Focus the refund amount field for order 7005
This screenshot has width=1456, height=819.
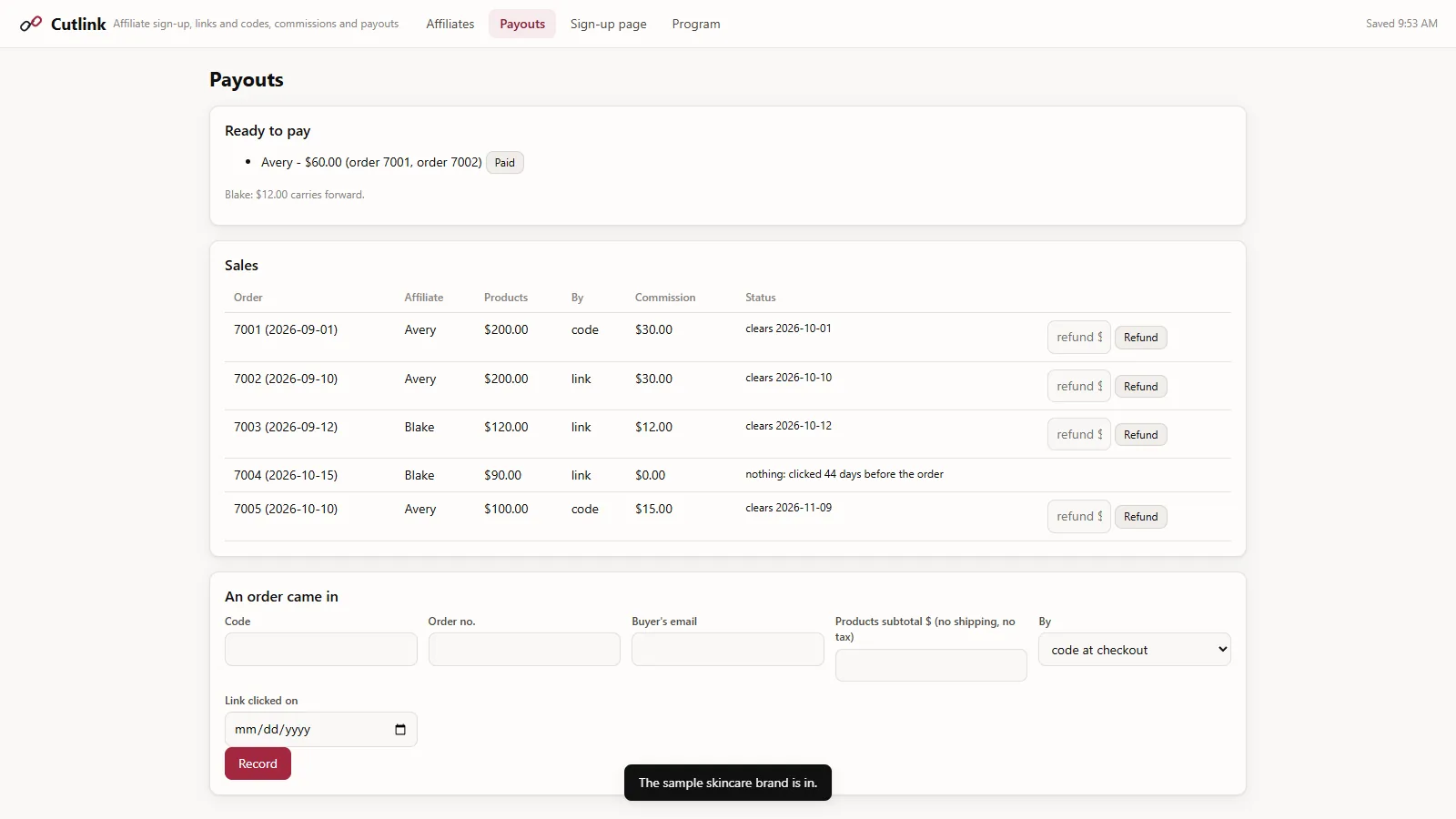[1079, 517]
